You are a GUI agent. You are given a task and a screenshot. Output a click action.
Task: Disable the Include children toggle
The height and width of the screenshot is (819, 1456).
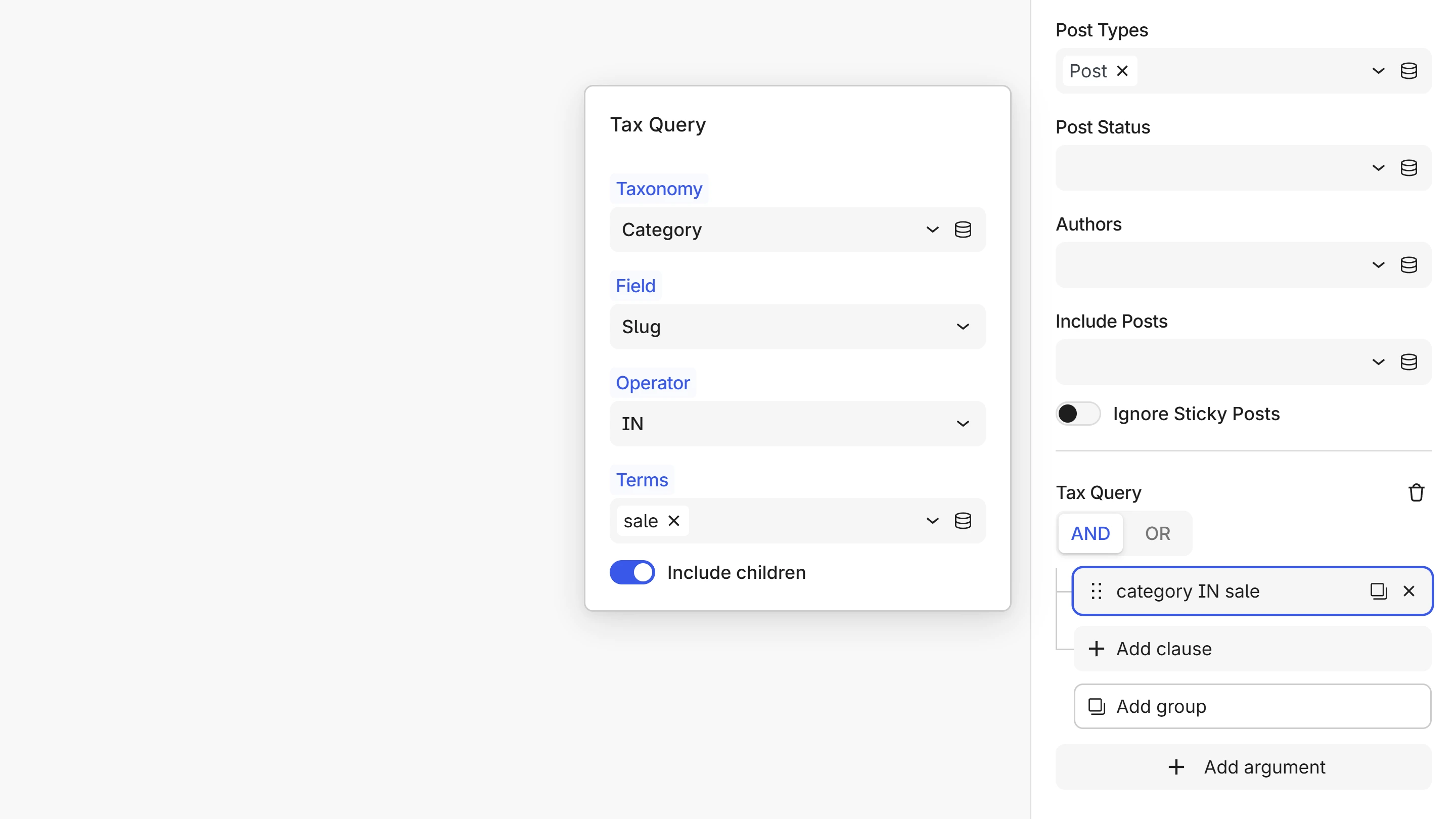632,573
